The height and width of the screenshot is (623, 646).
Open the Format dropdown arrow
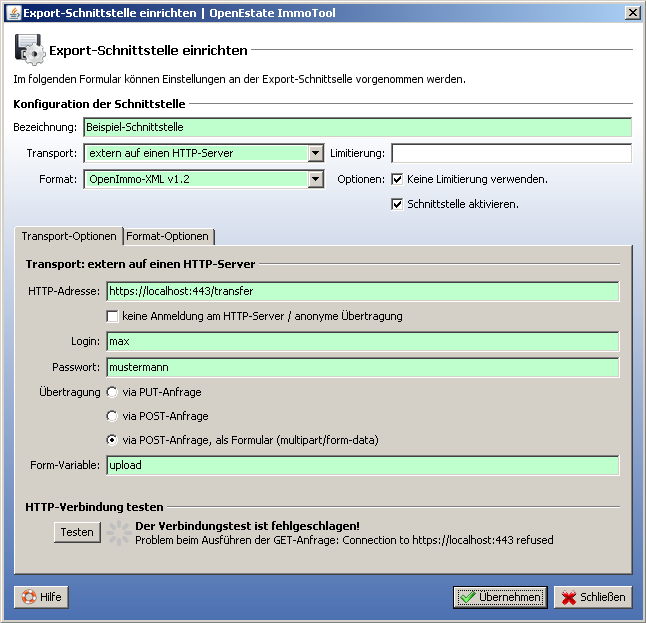[x=316, y=179]
